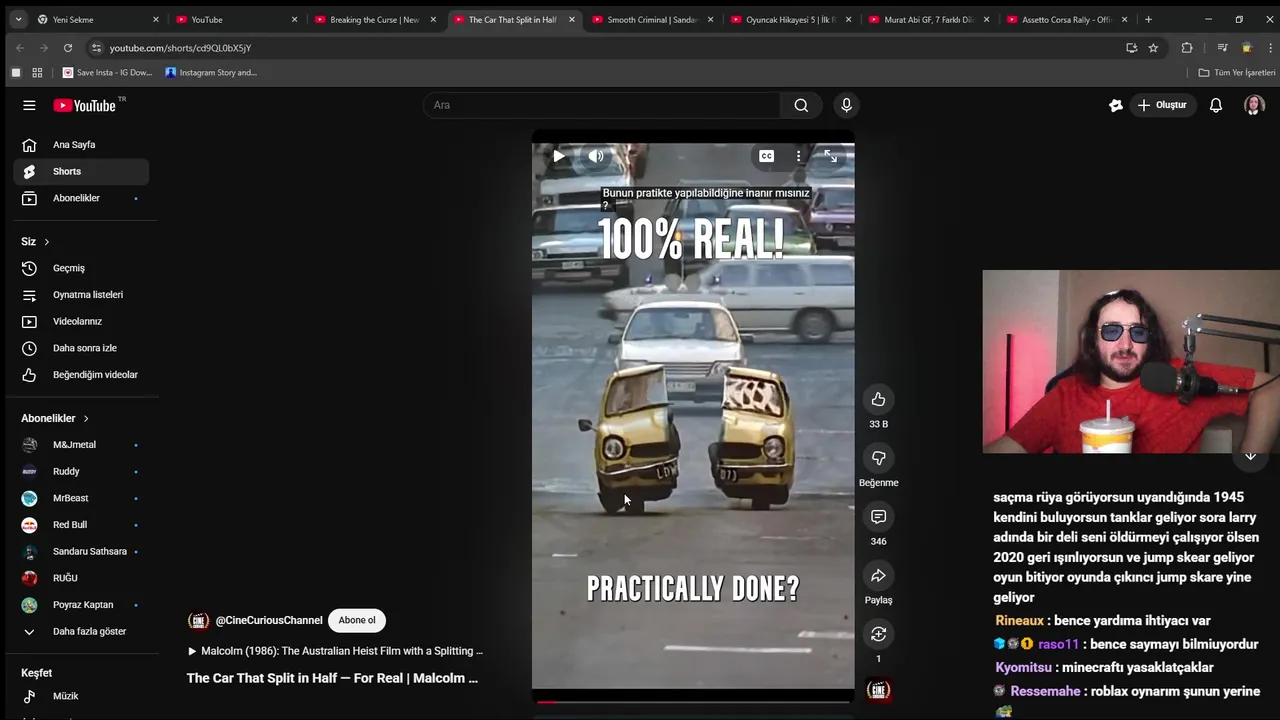The image size is (1280, 720).
Task: Open the YouTube hamburger guide menu
Action: pos(29,105)
